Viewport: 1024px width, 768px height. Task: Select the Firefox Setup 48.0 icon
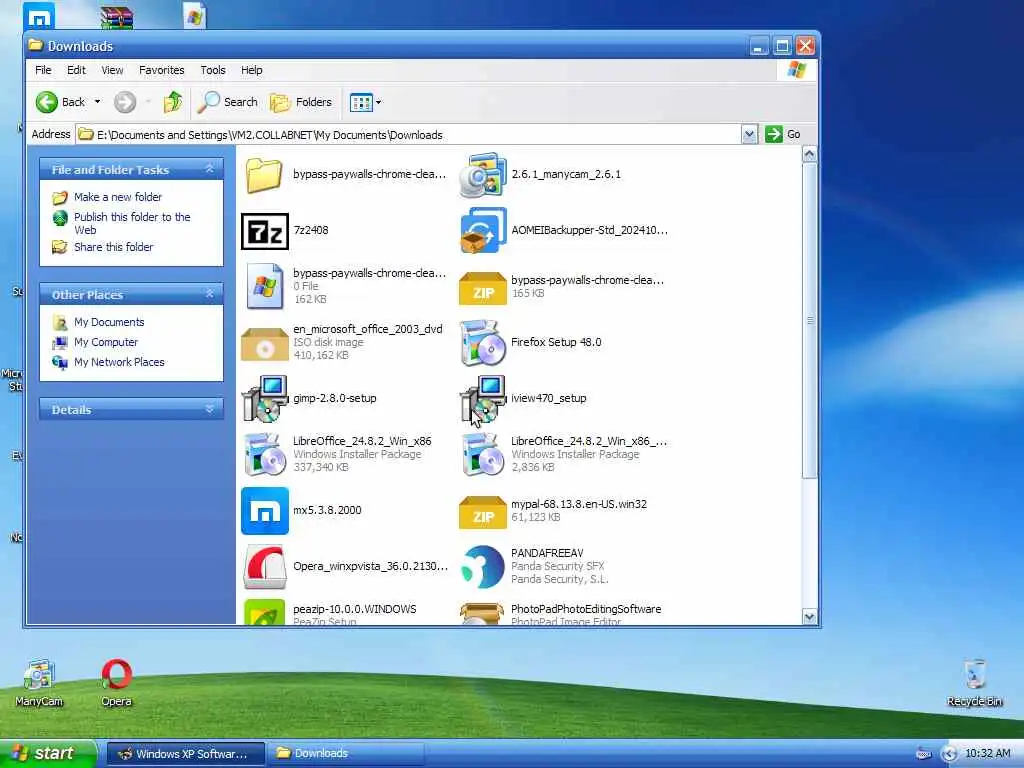(483, 343)
